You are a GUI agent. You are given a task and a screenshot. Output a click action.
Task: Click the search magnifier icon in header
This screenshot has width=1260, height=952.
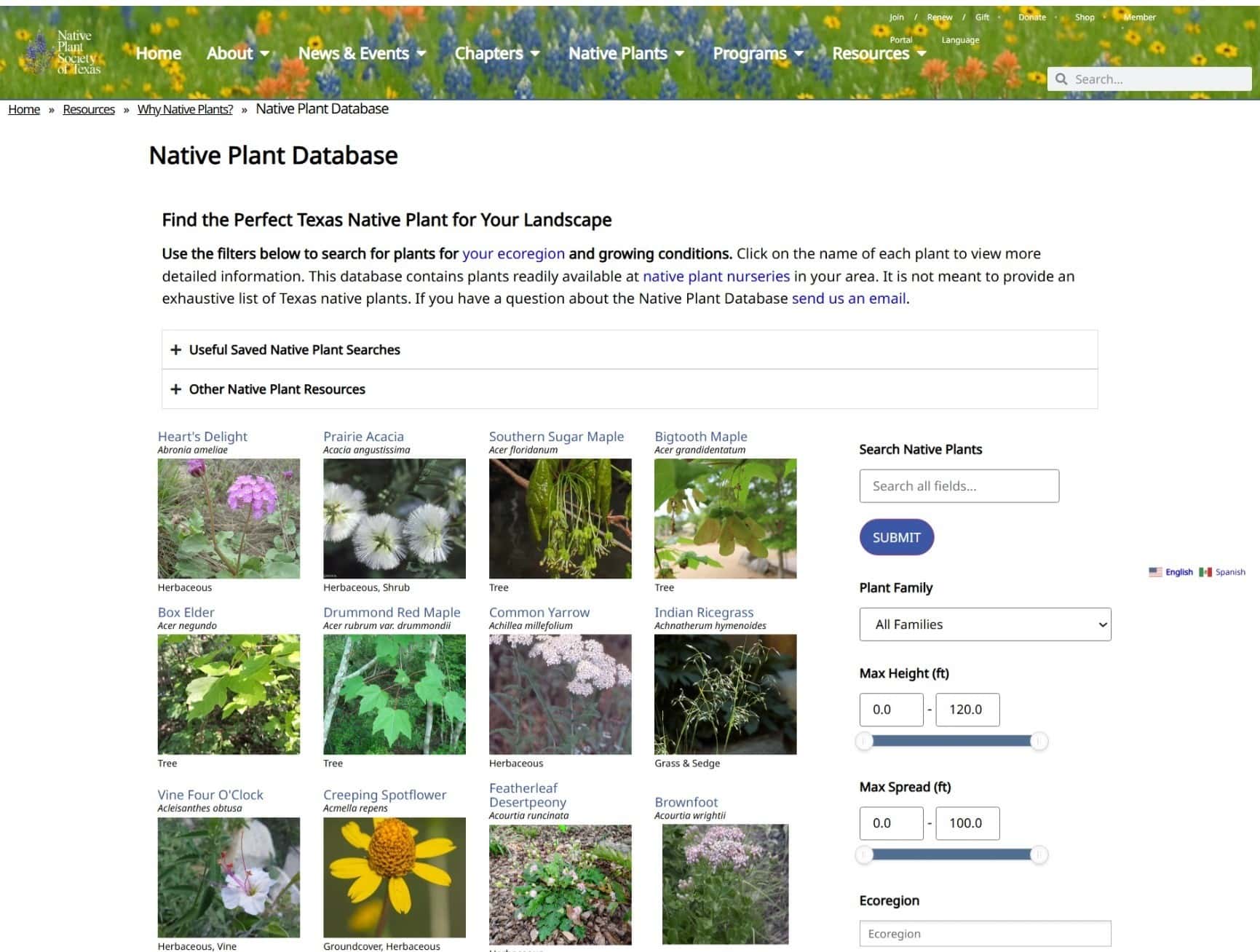(1061, 79)
